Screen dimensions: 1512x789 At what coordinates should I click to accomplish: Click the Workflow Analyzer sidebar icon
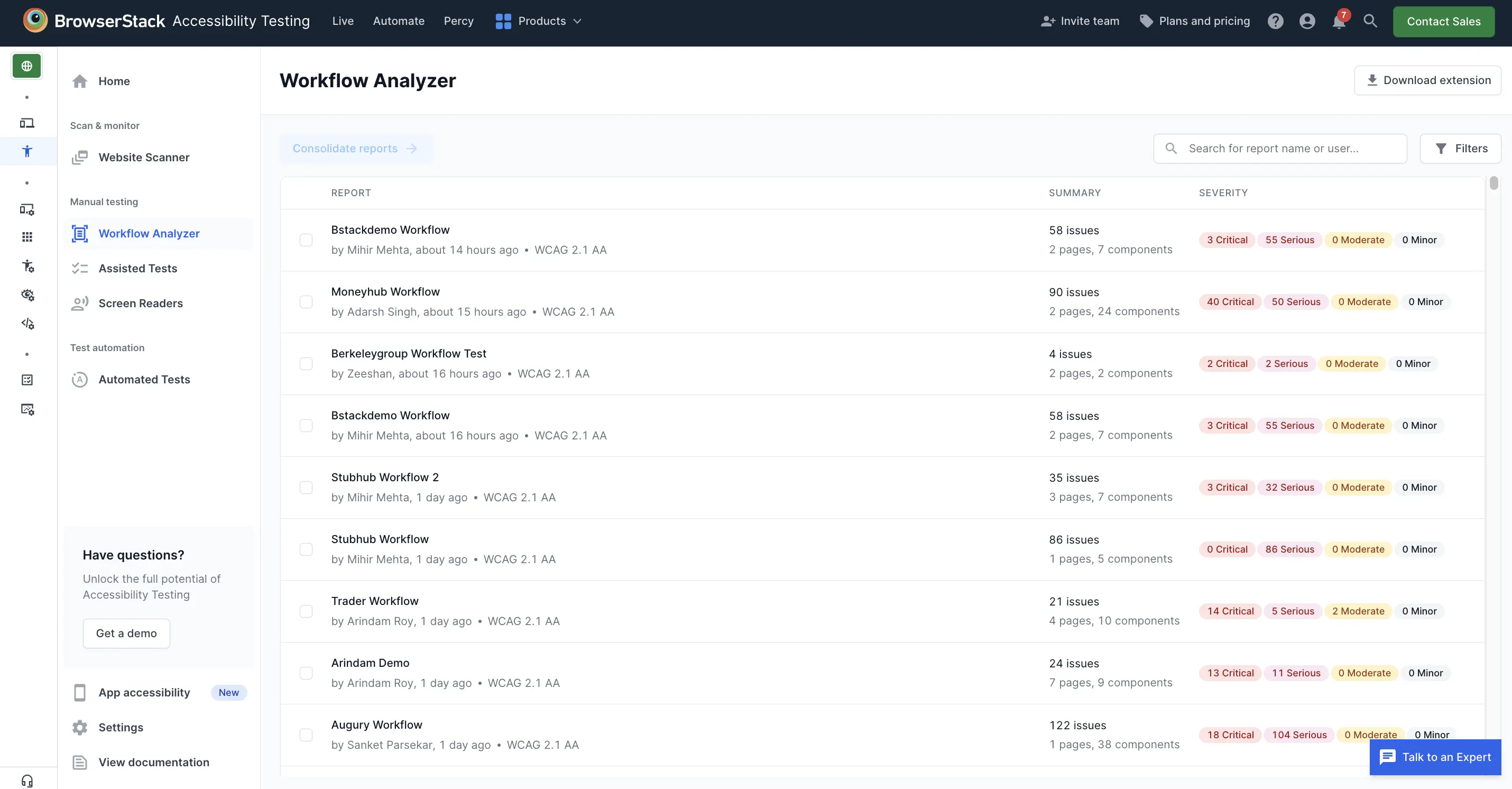pyautogui.click(x=79, y=233)
